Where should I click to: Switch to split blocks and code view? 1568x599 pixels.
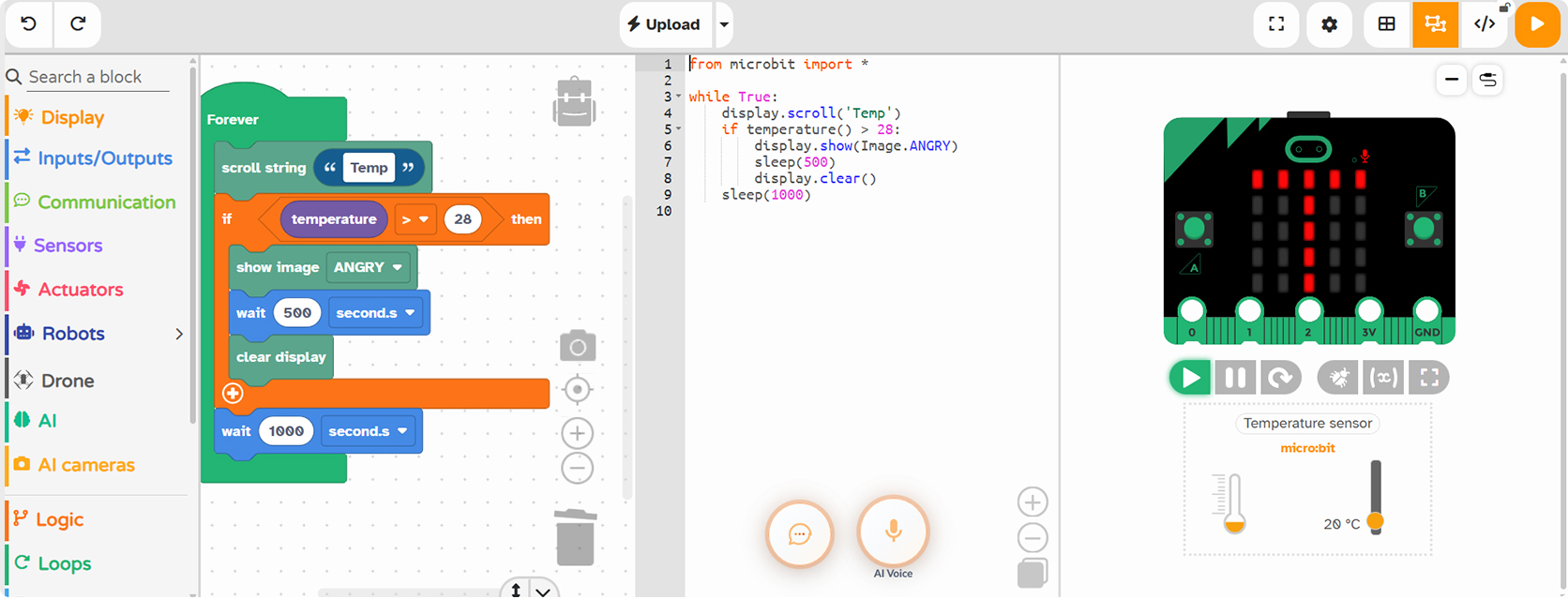coord(1435,24)
